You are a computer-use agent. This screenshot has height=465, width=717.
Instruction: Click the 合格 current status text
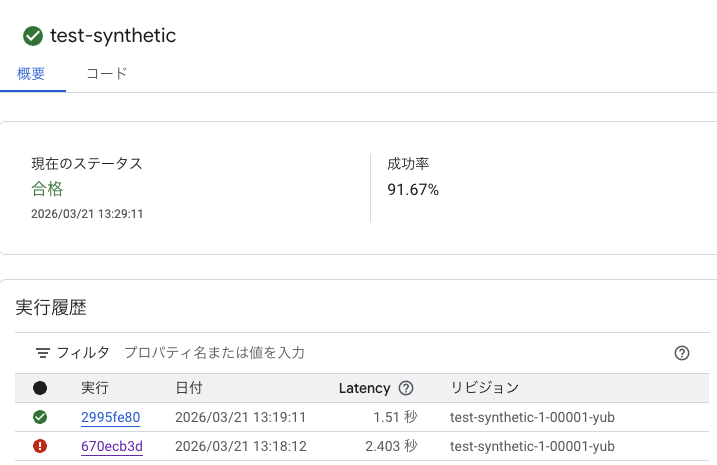(x=47, y=189)
